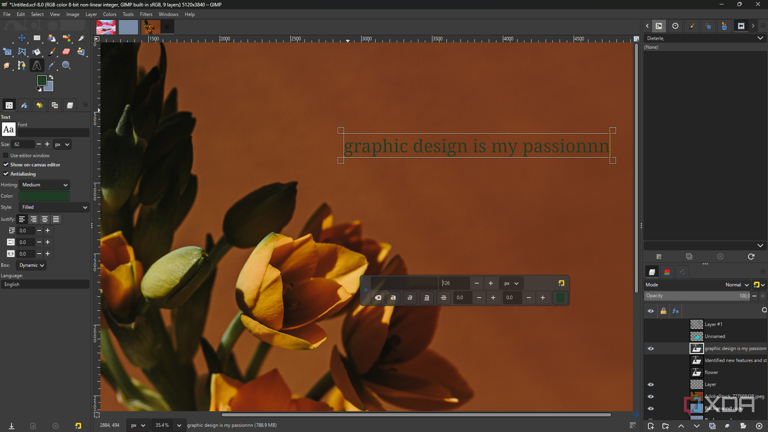Apply italic in on-canvas text toolbar
Screen dimensions: 768x432
[x=410, y=297]
